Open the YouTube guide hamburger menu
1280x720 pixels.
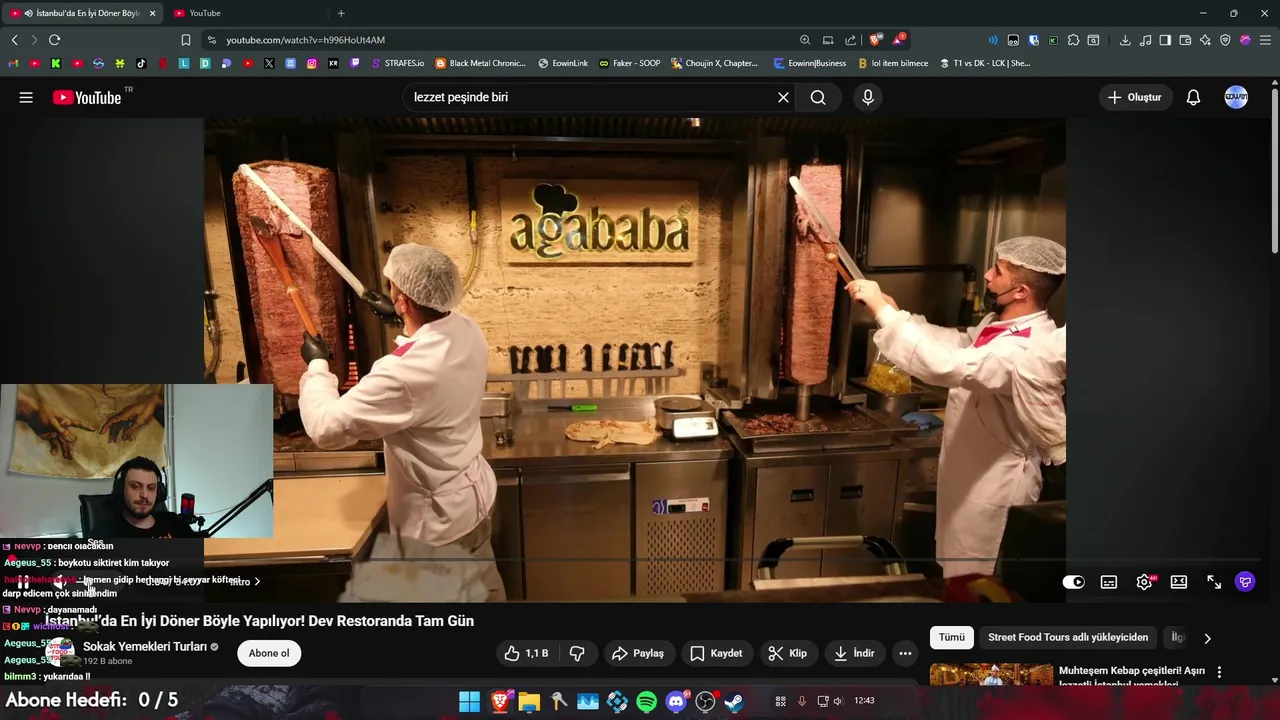click(26, 97)
